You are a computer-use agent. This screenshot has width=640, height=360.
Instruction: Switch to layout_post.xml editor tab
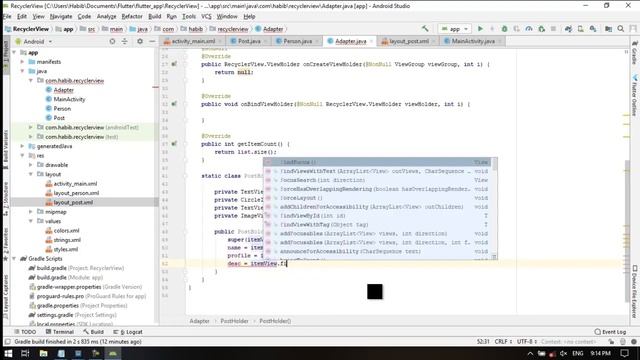click(409, 41)
